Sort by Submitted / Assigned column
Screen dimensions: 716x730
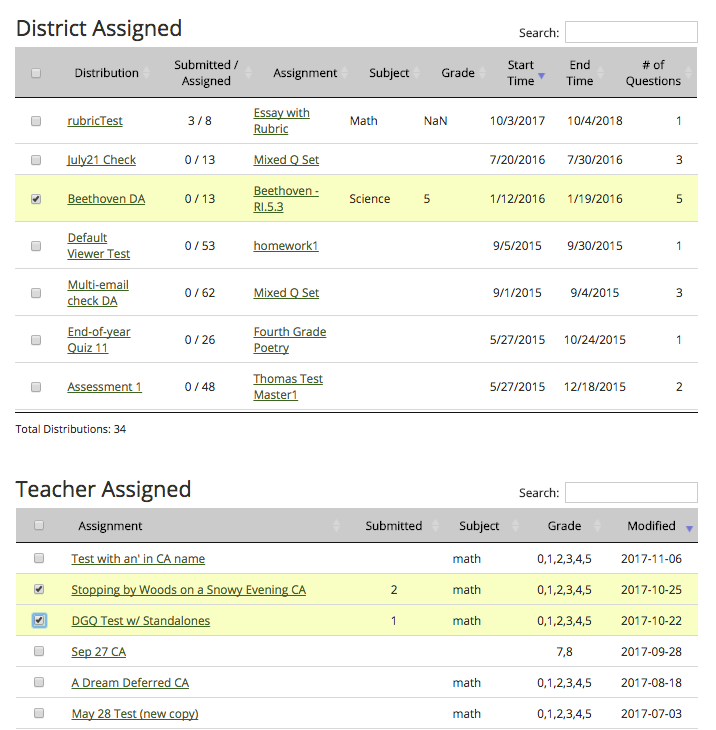206,73
